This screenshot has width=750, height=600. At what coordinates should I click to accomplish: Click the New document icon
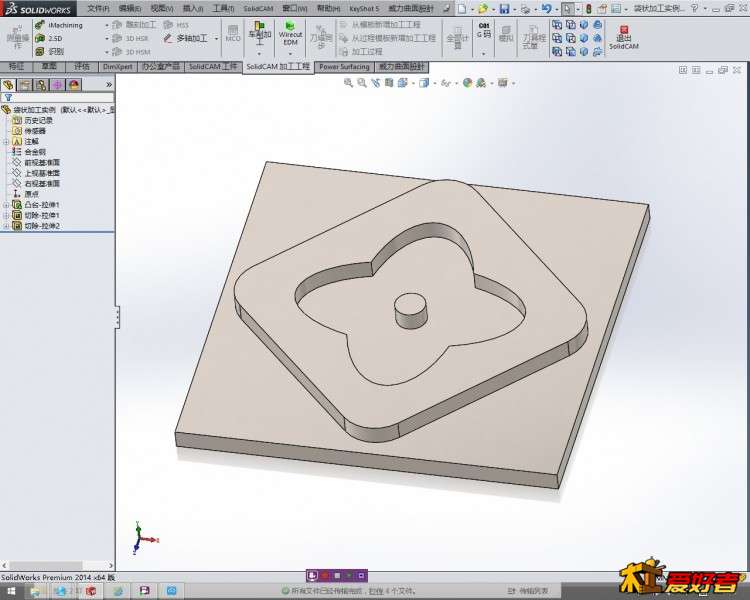[x=462, y=8]
